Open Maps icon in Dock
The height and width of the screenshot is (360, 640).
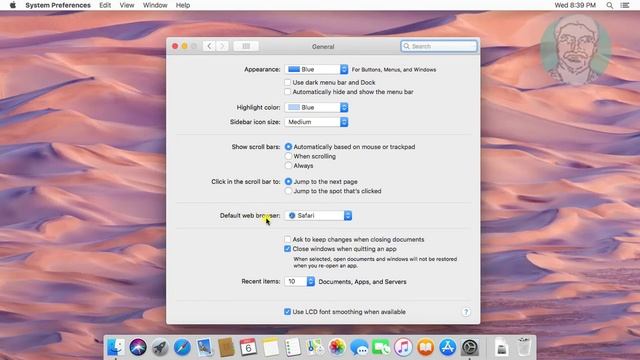315,347
